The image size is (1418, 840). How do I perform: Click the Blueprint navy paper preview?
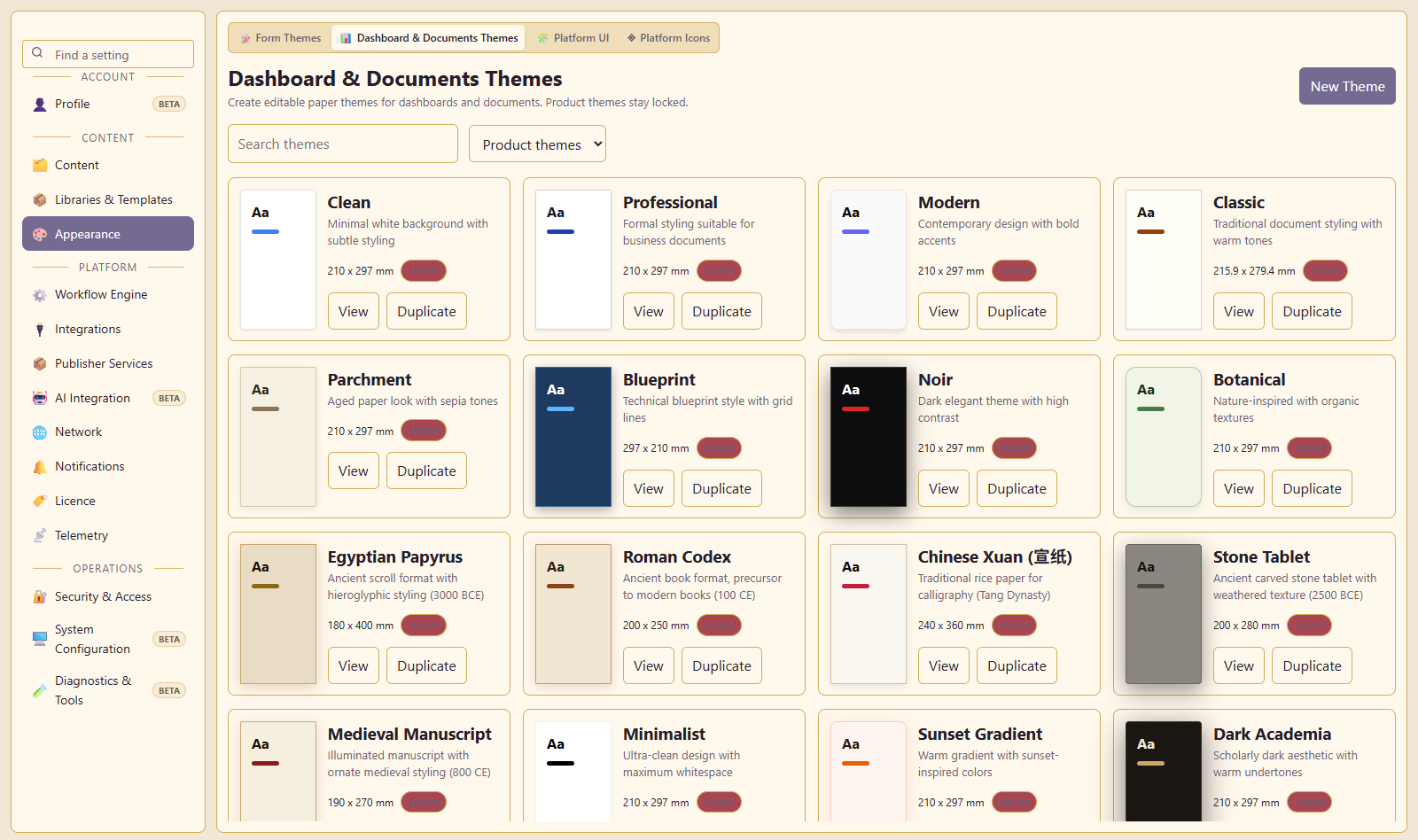coord(573,437)
